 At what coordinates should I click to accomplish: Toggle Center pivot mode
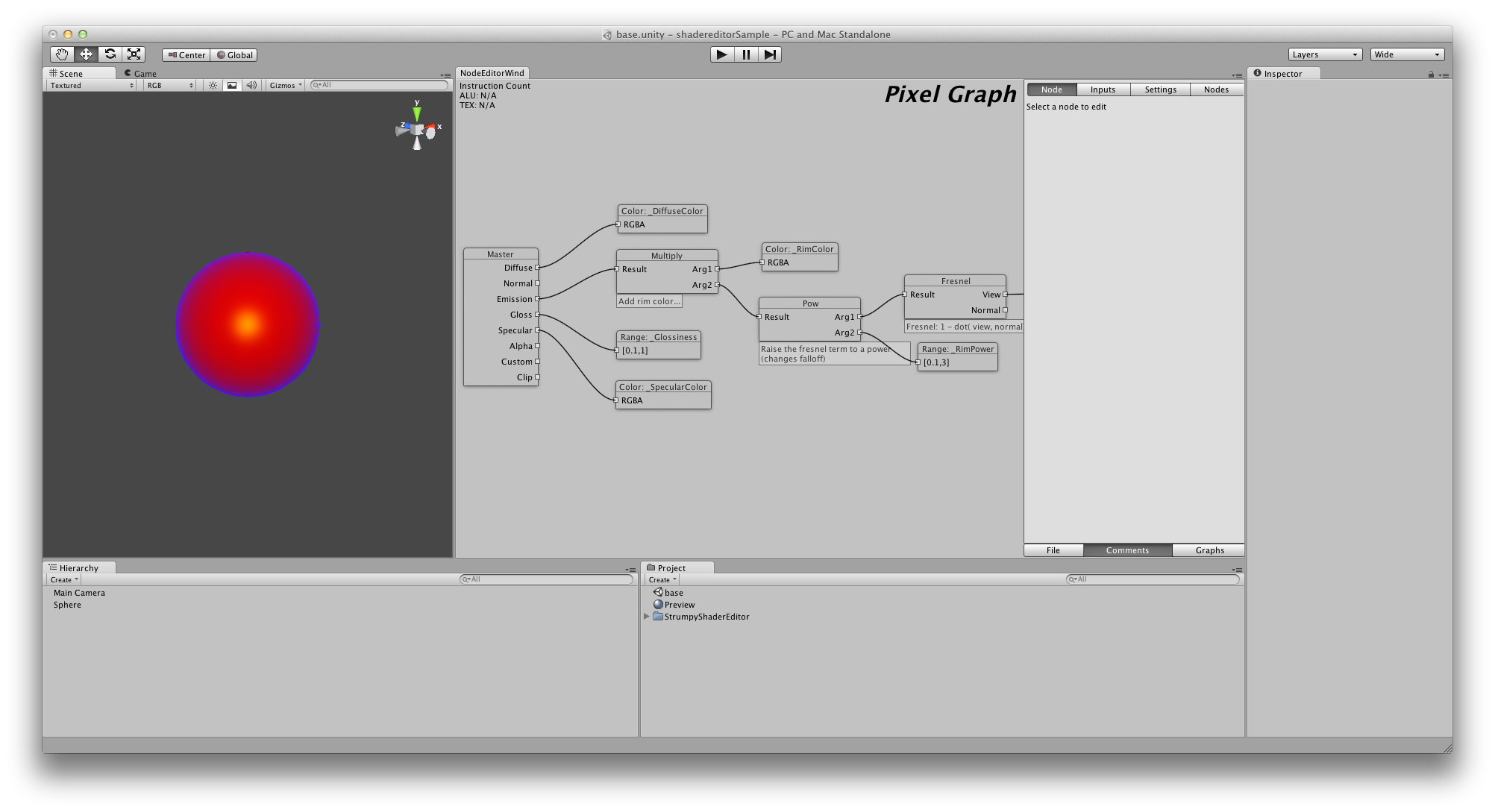coord(187,54)
